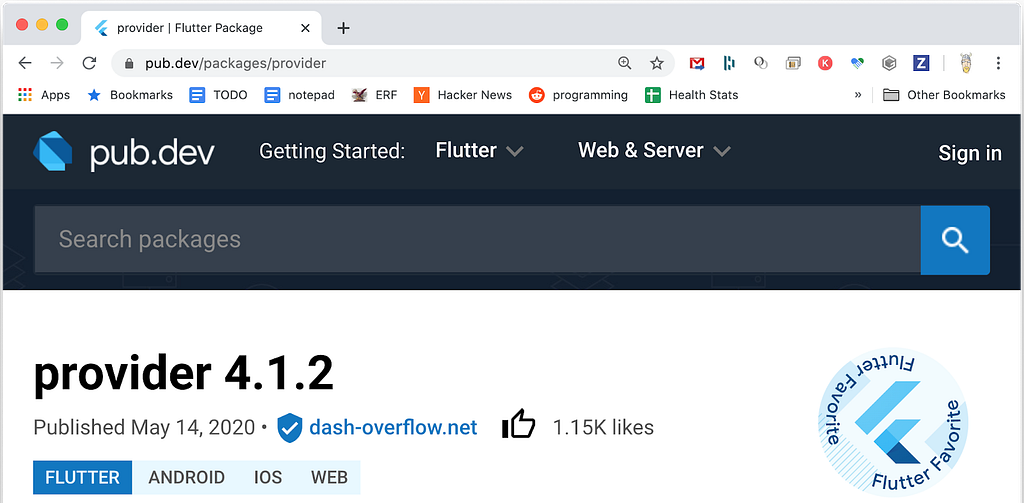
Task: Open the Chrome three-dot menu
Action: coord(998,63)
